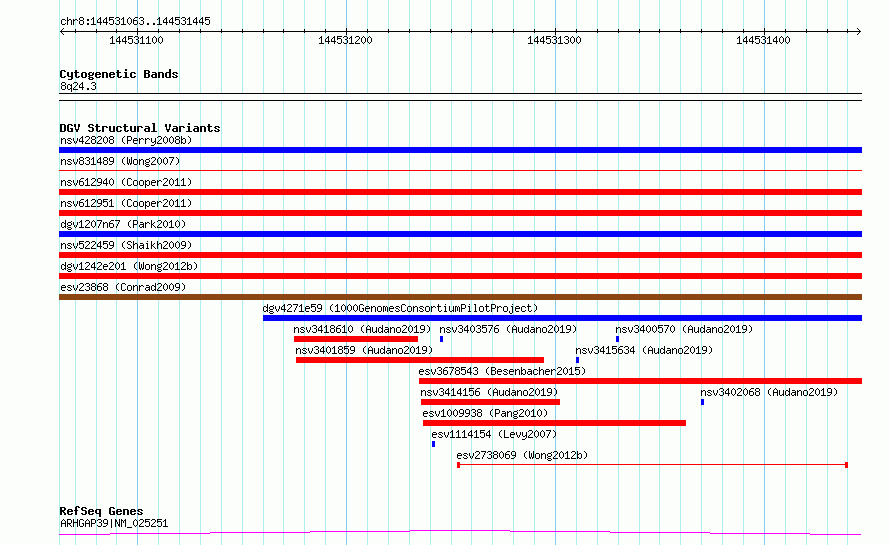890x545 pixels.
Task: Open nsv3402068 (Audano2019) label
Action: [x=769, y=392]
